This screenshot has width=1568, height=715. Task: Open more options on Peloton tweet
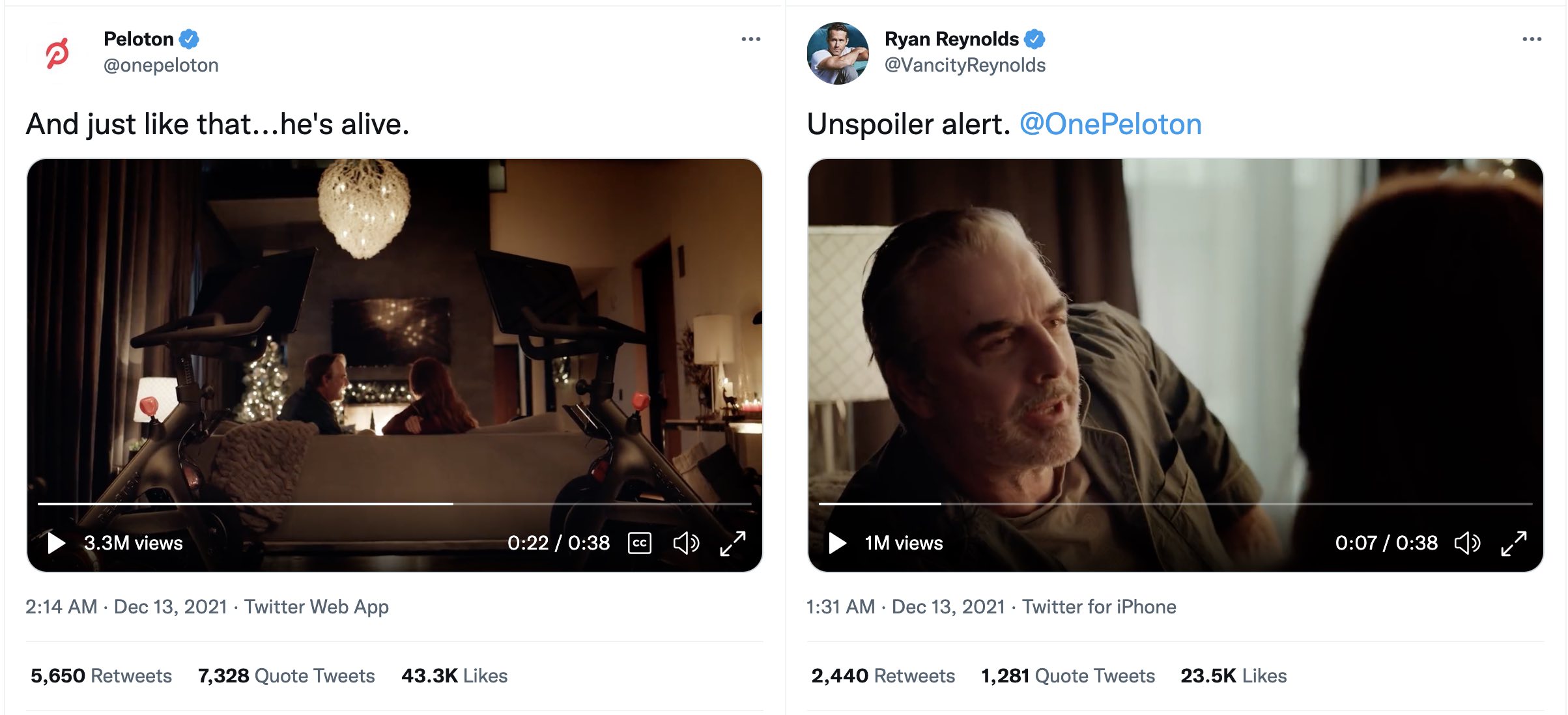(x=750, y=40)
